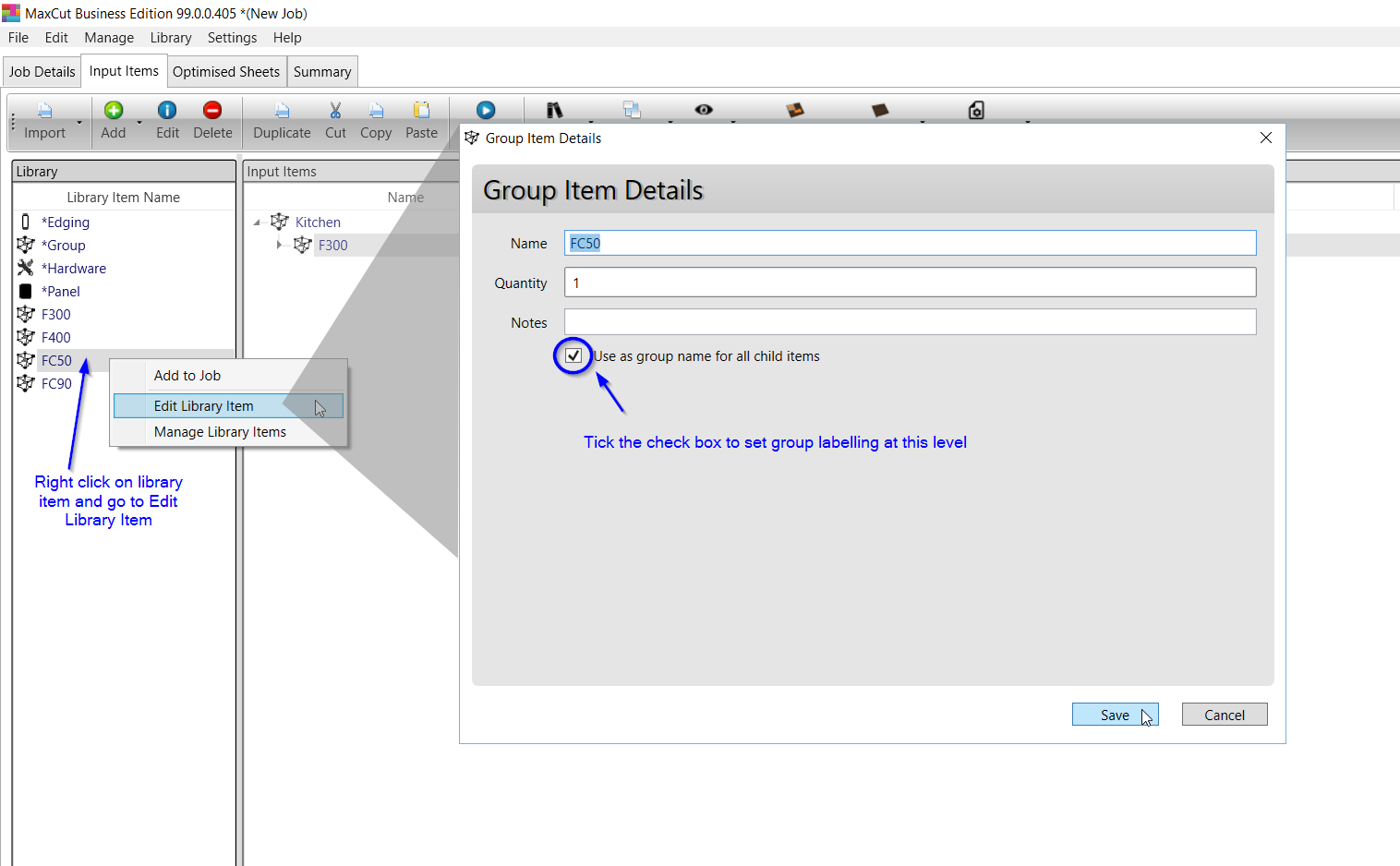Switch to the Summary tab
Image resolution: width=1400 pixels, height=866 pixels.
click(x=322, y=72)
